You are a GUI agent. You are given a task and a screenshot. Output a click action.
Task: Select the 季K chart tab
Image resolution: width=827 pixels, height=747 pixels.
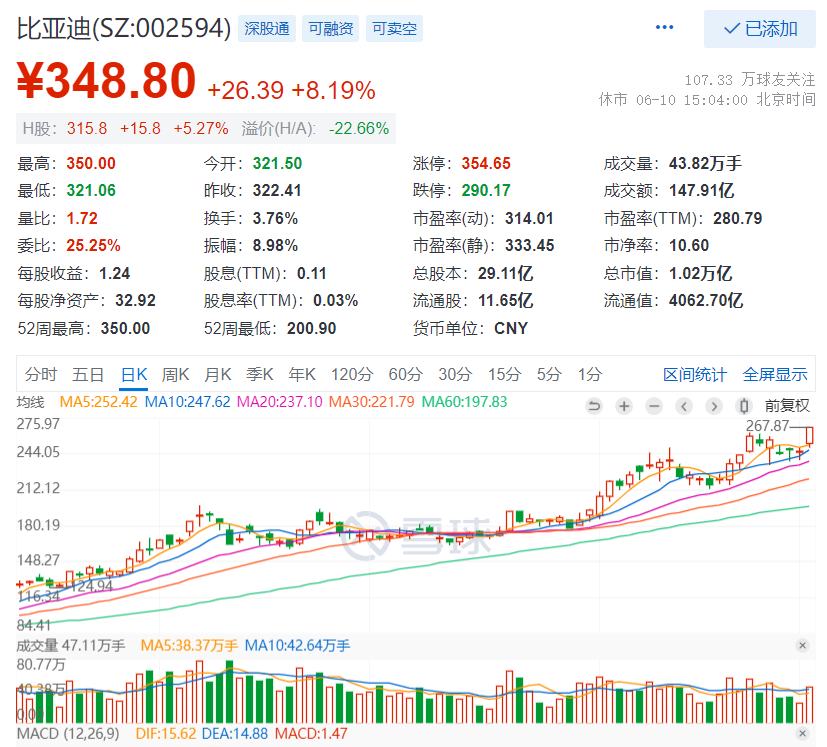[x=259, y=375]
